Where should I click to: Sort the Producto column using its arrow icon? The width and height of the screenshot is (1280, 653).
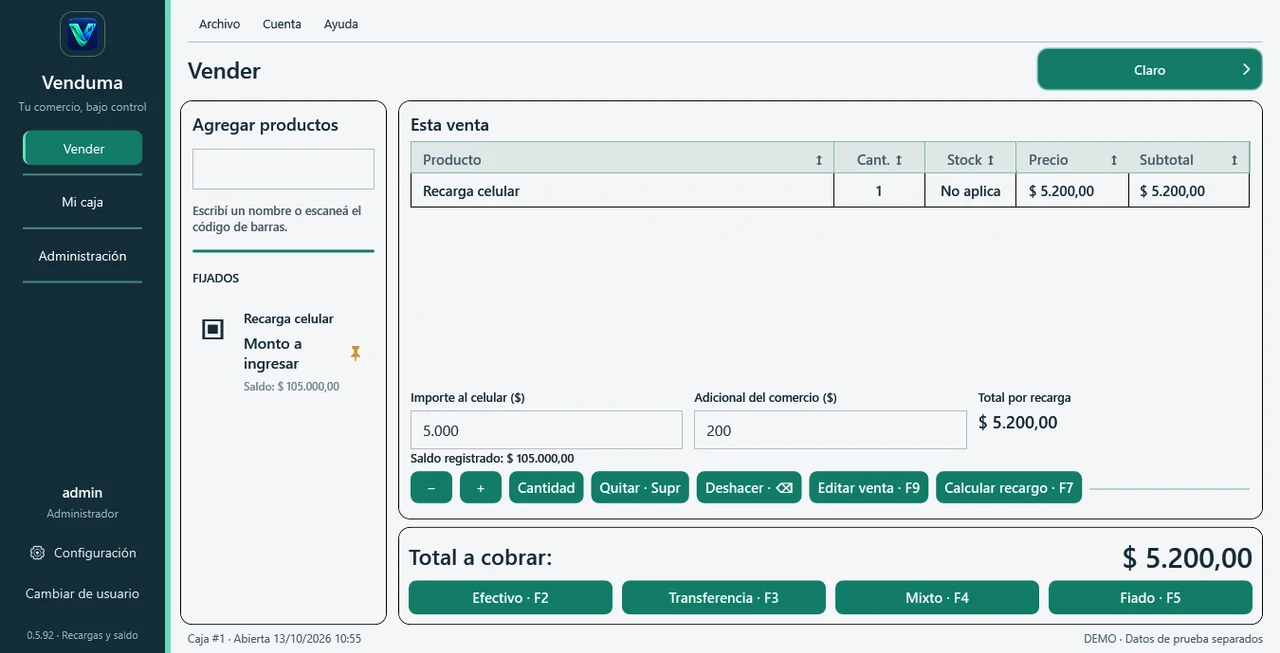[x=819, y=160]
